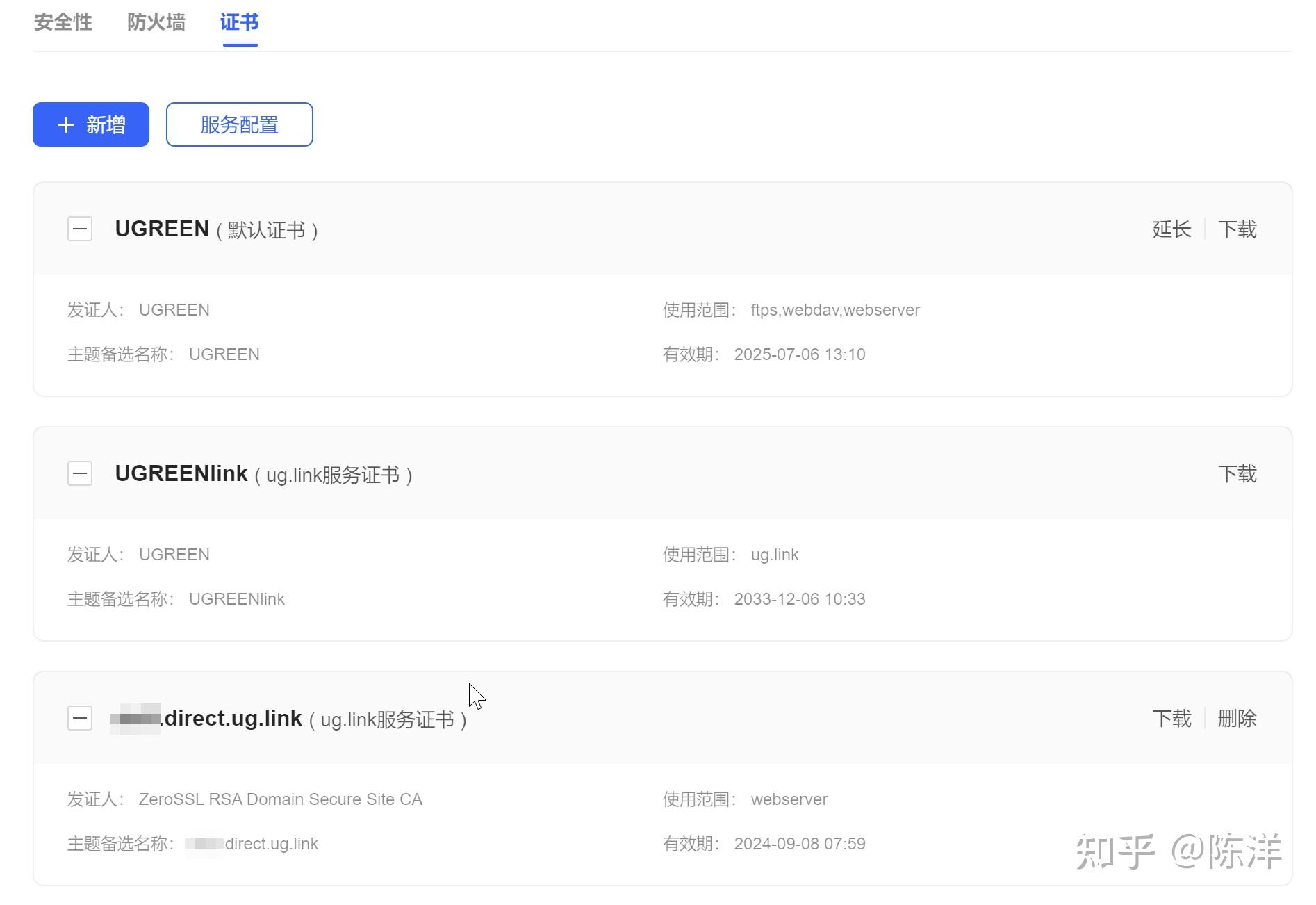Click the UGREENlink (ug.link服务证书) title
The image size is (1316, 905).
[x=264, y=474]
